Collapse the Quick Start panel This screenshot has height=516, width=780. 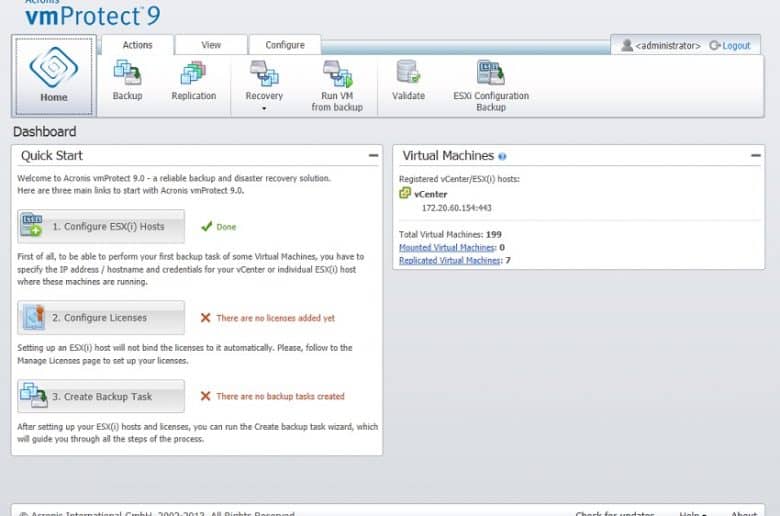373,156
